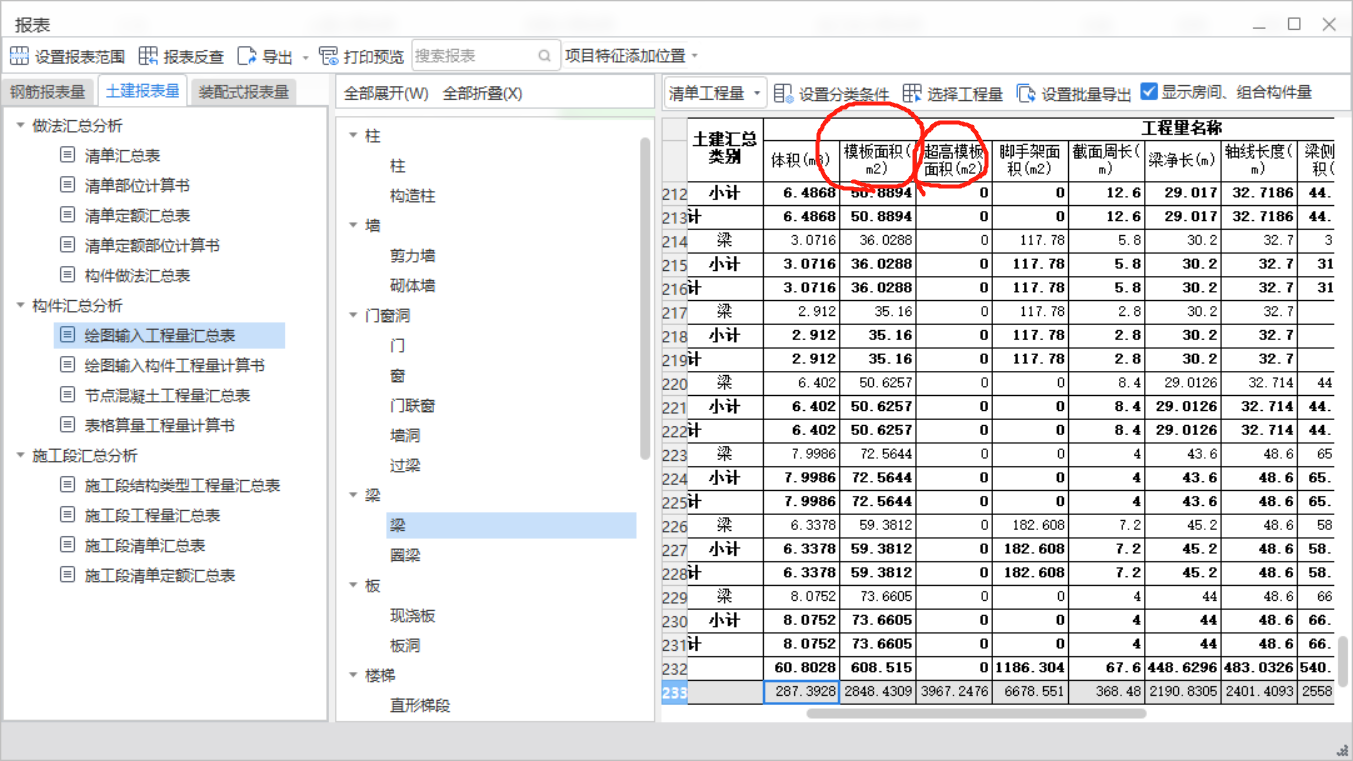
Task: Toggle 显示房间、组合构件量 checkbox
Action: click(1149, 91)
